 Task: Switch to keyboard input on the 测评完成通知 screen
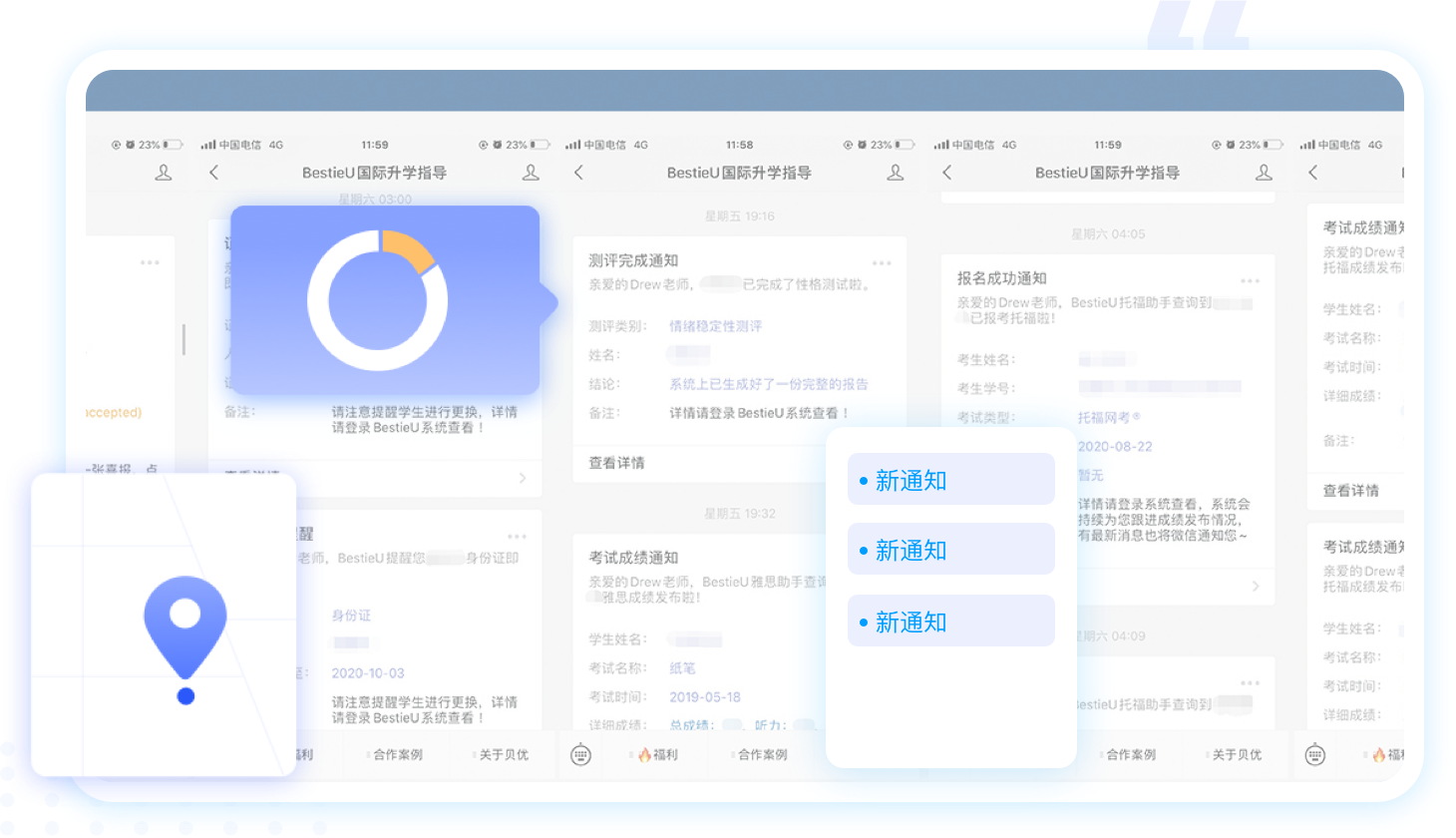point(580,755)
